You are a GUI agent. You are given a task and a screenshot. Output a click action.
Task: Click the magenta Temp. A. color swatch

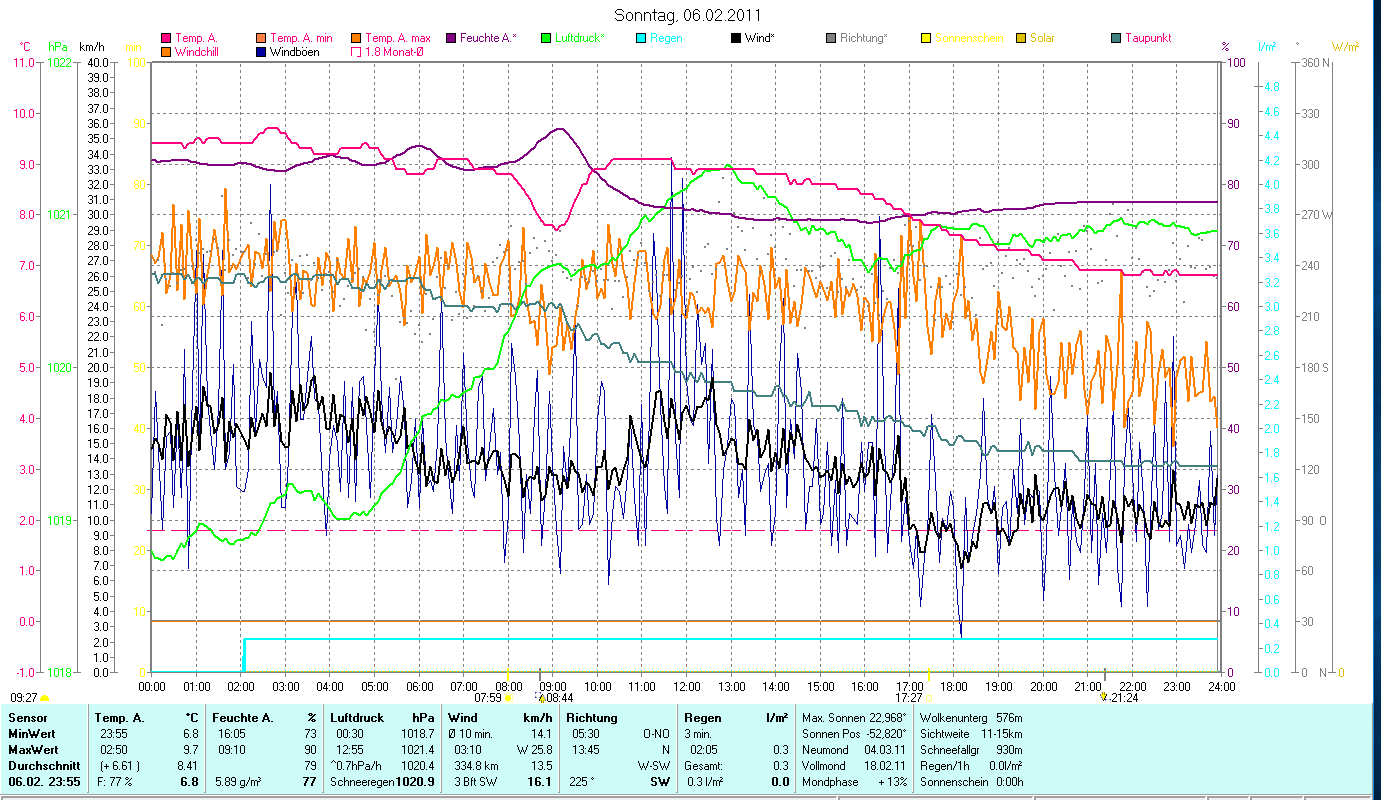point(166,38)
